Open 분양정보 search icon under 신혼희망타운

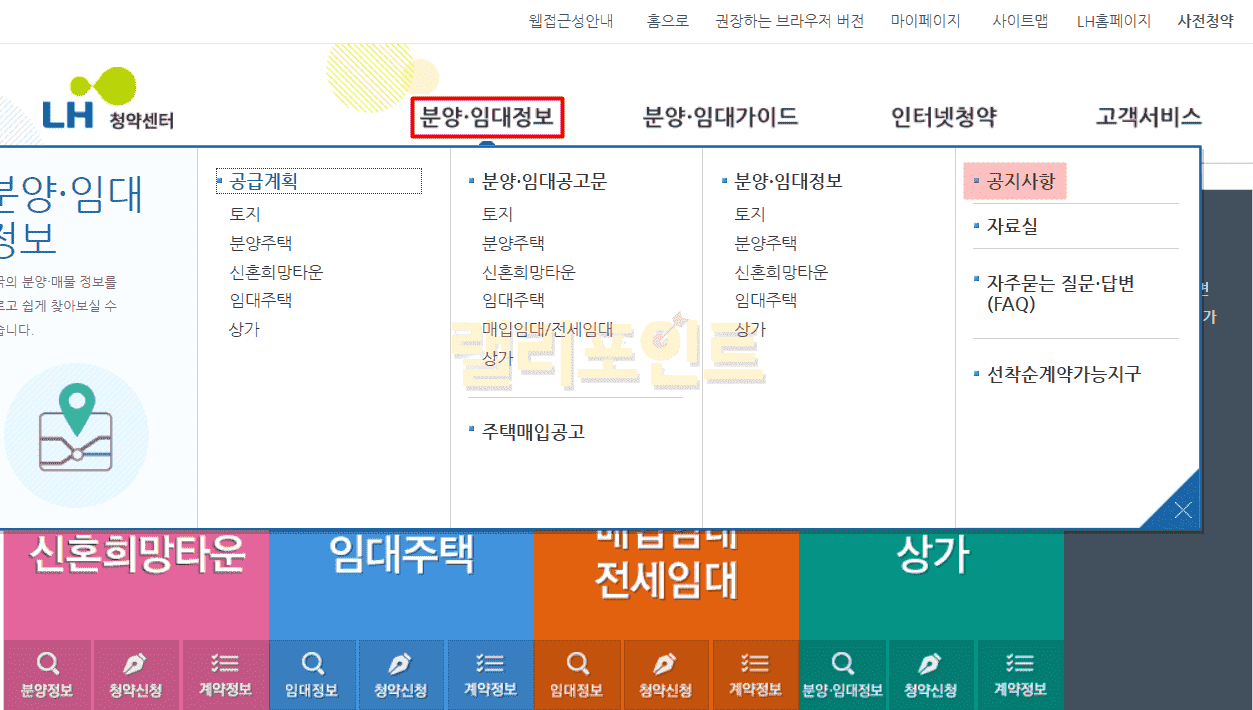click(47, 674)
